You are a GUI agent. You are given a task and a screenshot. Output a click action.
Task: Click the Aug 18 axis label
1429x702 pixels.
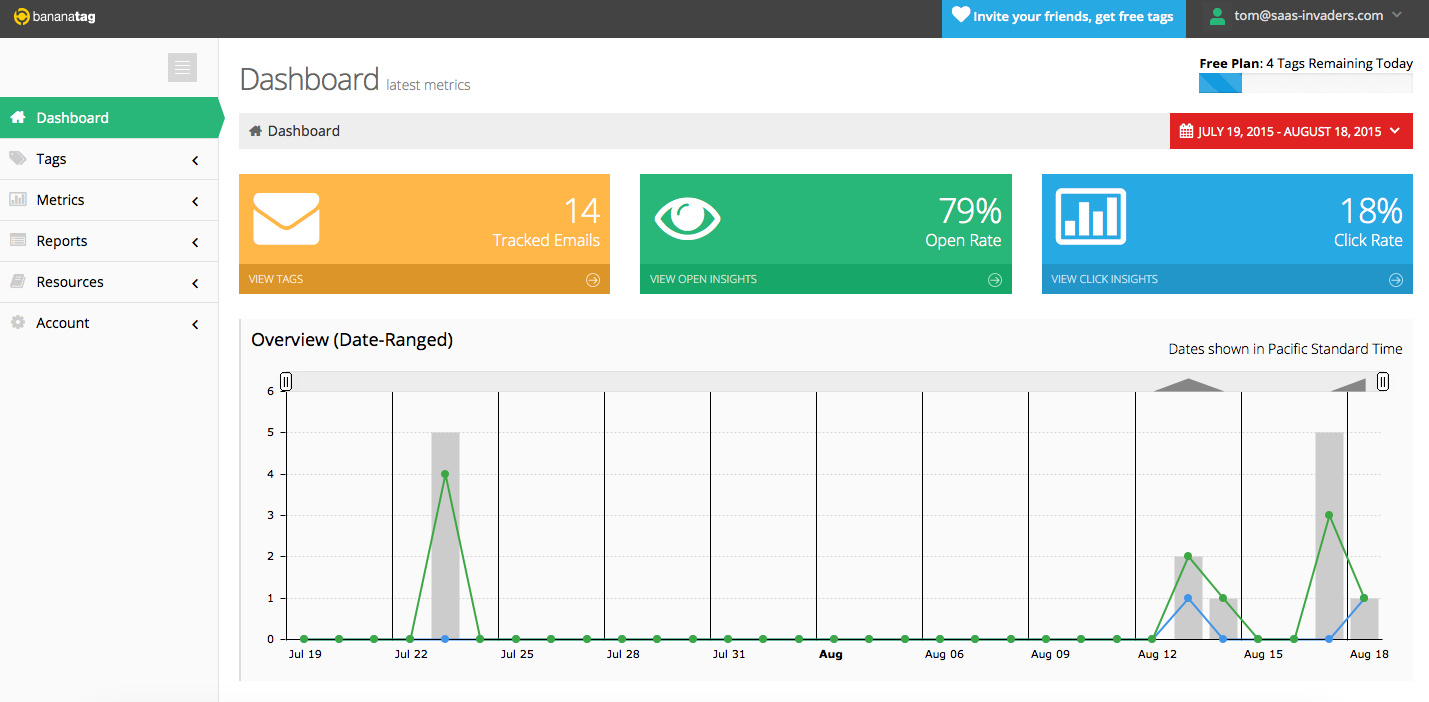(1369, 654)
